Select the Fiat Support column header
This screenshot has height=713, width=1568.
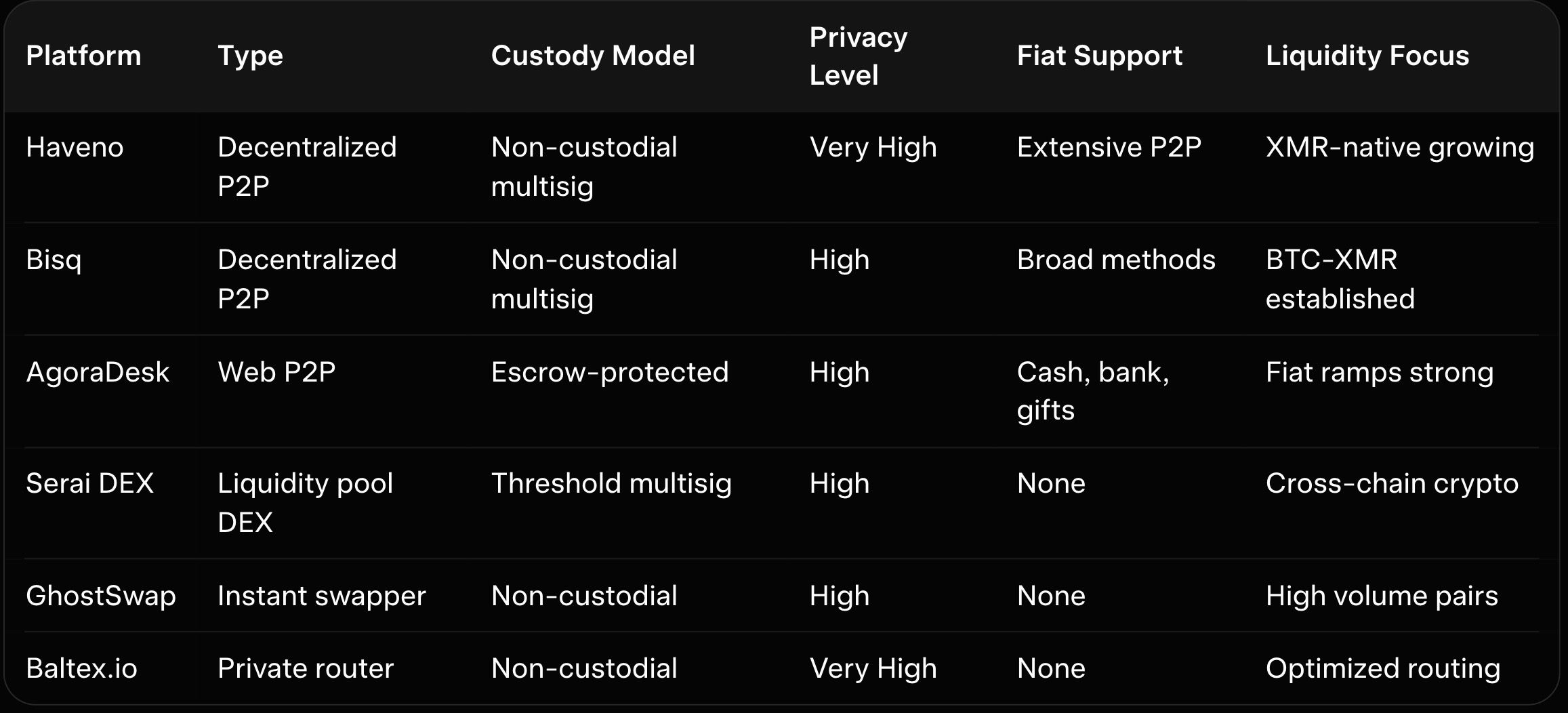1099,56
